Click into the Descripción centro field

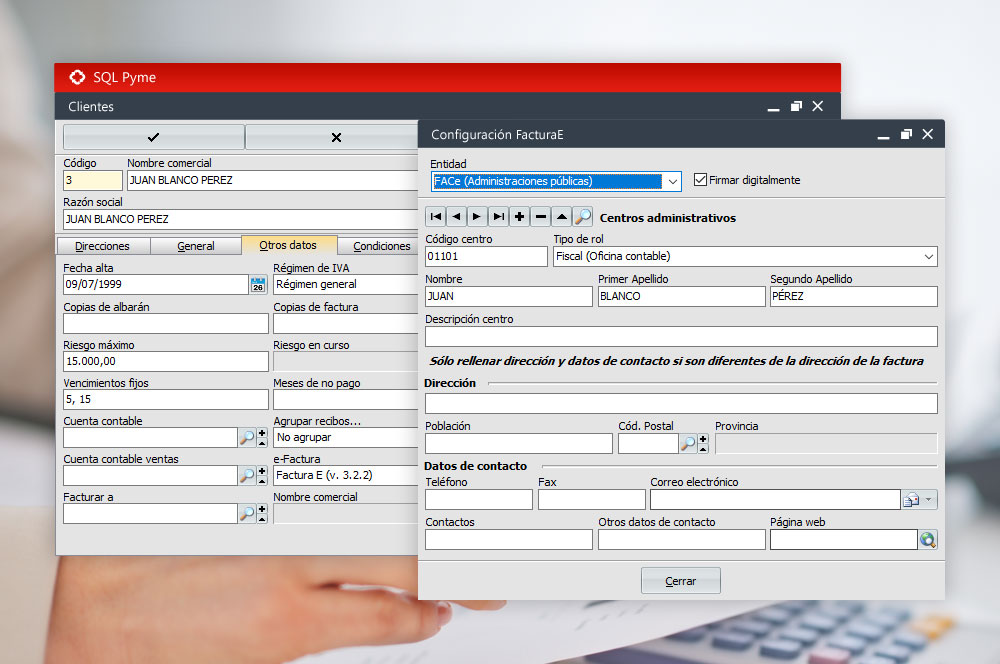tap(680, 337)
